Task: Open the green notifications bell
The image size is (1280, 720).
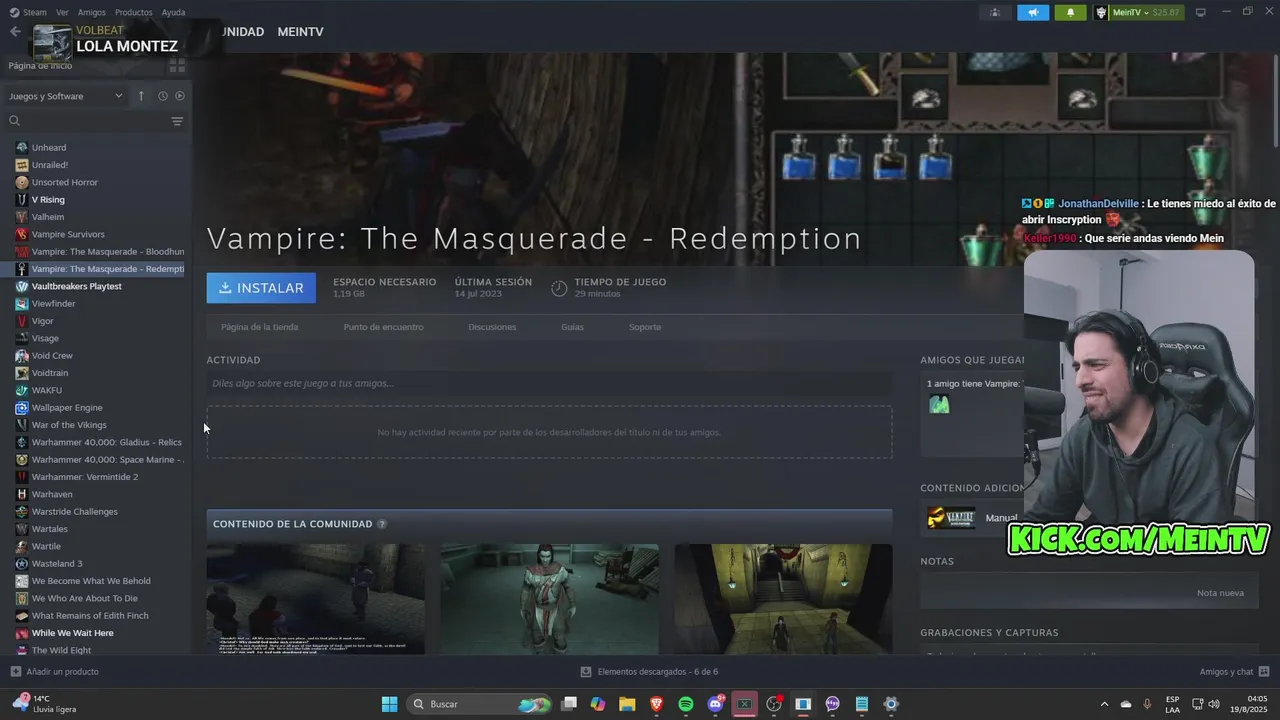Action: 1071,12
